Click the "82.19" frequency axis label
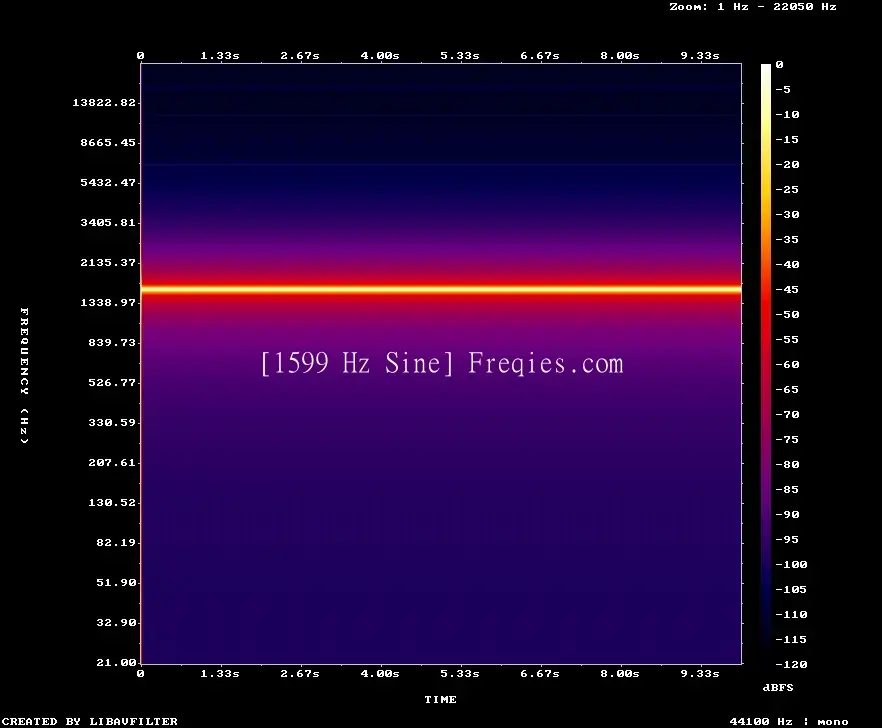The width and height of the screenshot is (882, 728). (x=116, y=542)
